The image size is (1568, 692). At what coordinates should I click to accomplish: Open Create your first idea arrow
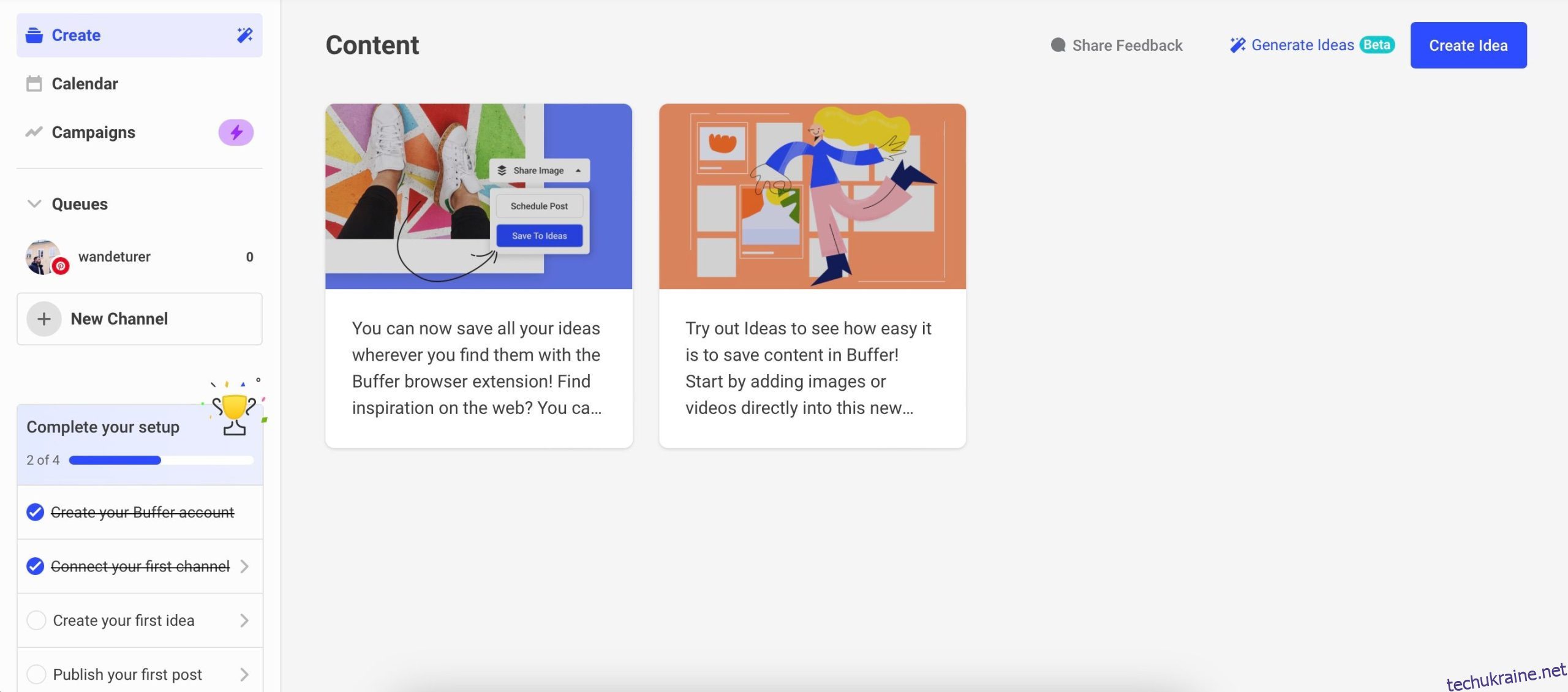244,620
